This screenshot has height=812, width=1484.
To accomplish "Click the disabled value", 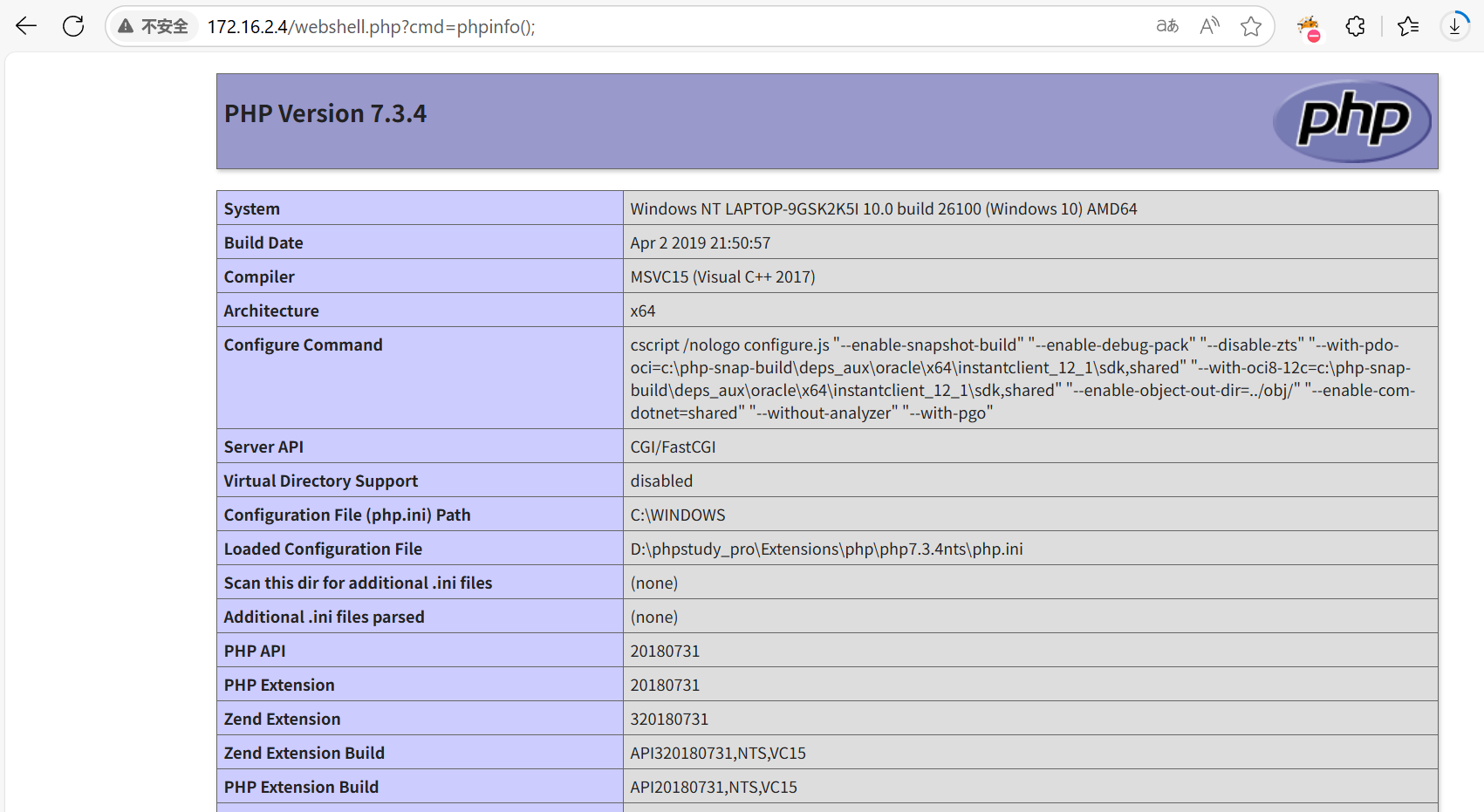I will pos(662,481).
